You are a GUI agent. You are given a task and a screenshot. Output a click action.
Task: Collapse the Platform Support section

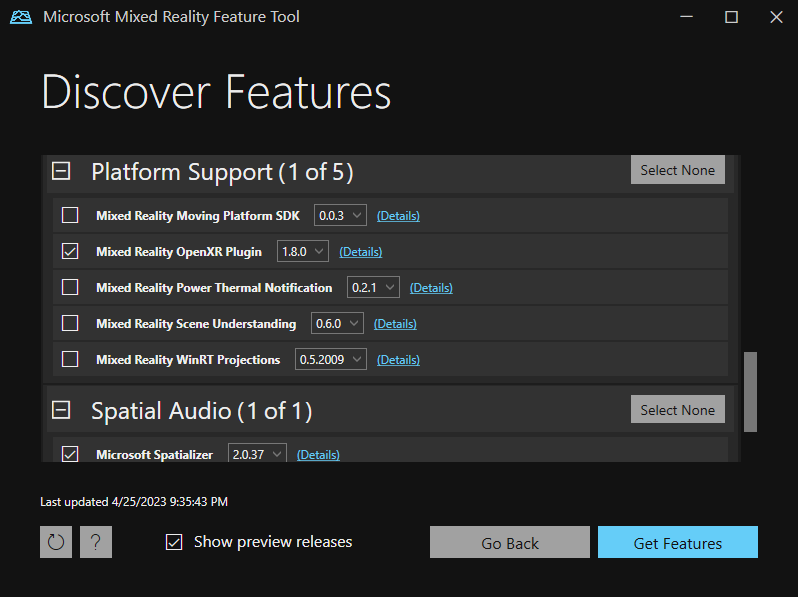(61, 171)
